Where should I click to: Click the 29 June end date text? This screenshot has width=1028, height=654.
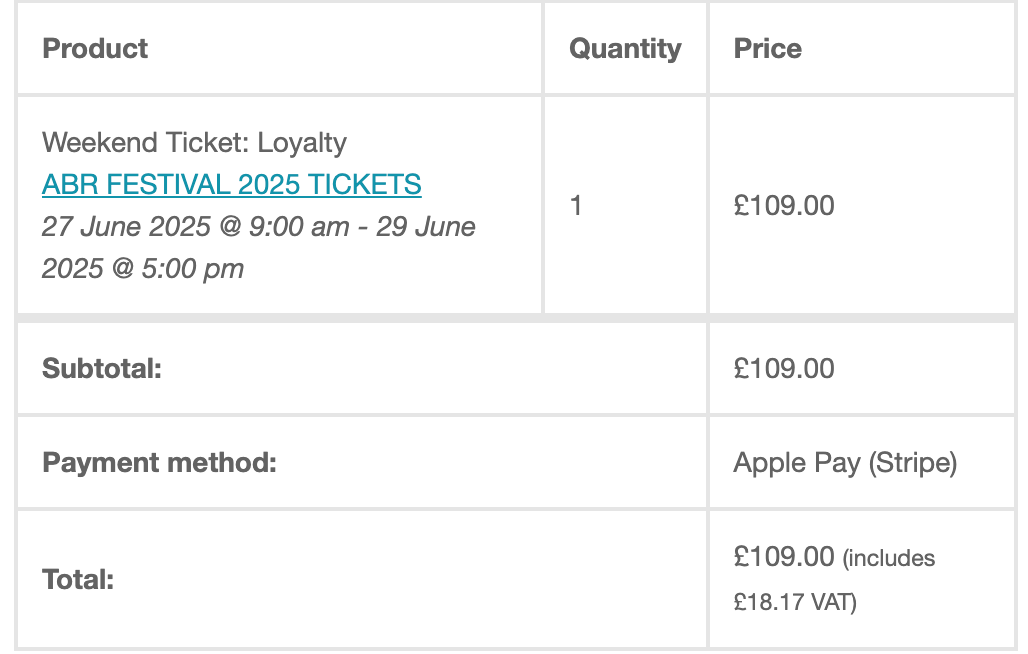click(425, 227)
